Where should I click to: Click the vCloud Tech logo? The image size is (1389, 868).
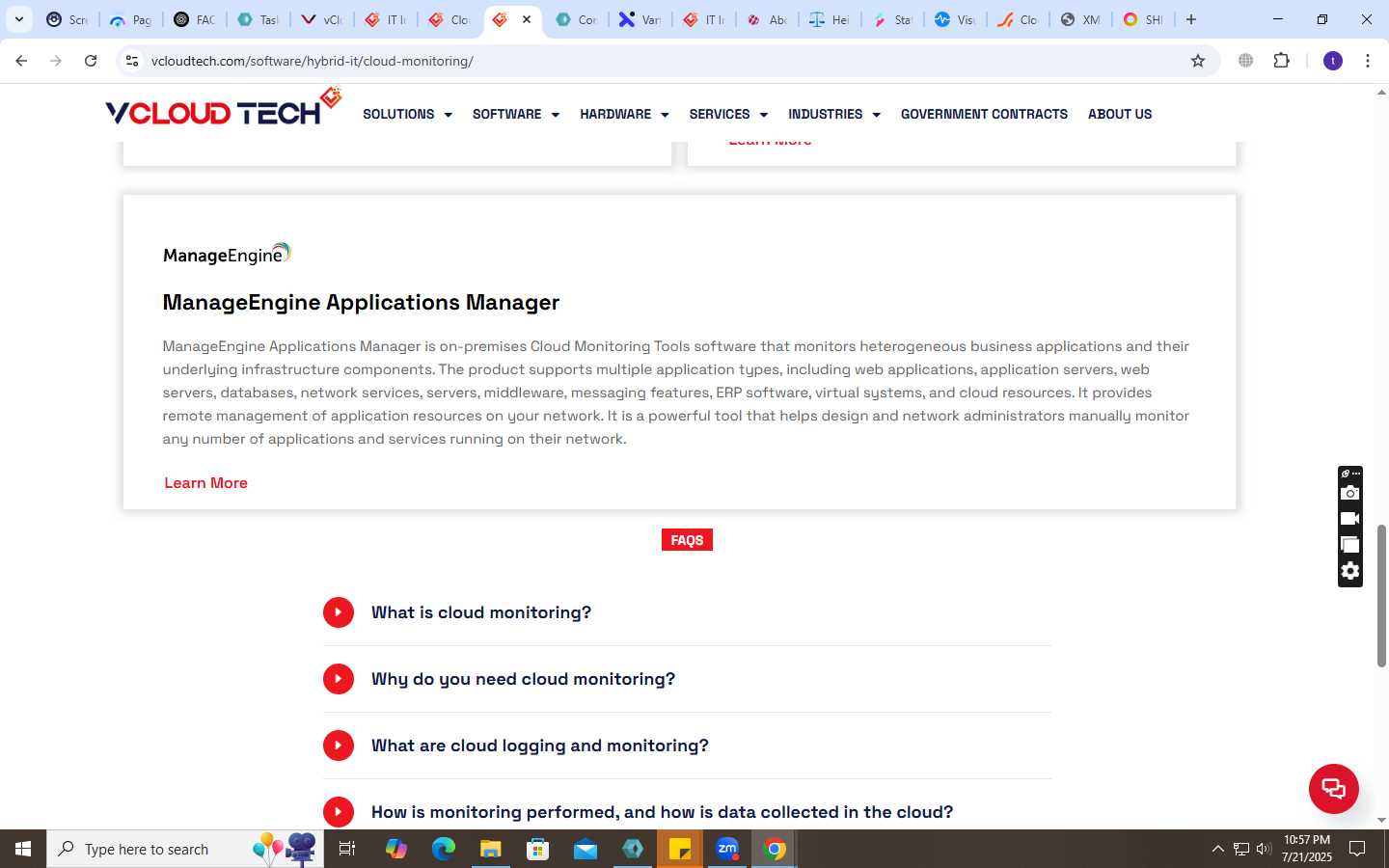[x=224, y=108]
